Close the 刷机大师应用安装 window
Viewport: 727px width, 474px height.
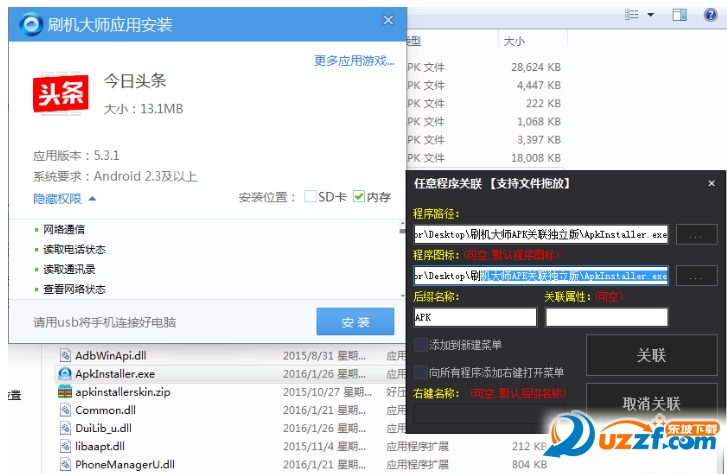click(388, 20)
